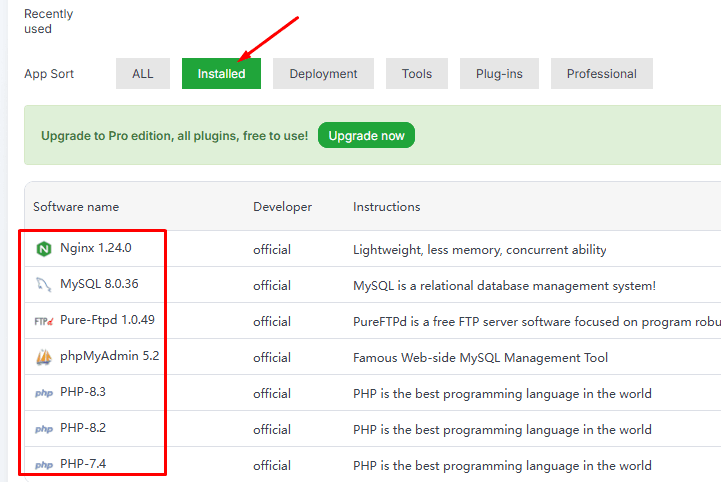This screenshot has width=721, height=482.
Task: Click the Nginx logo icon
Action: click(43, 249)
